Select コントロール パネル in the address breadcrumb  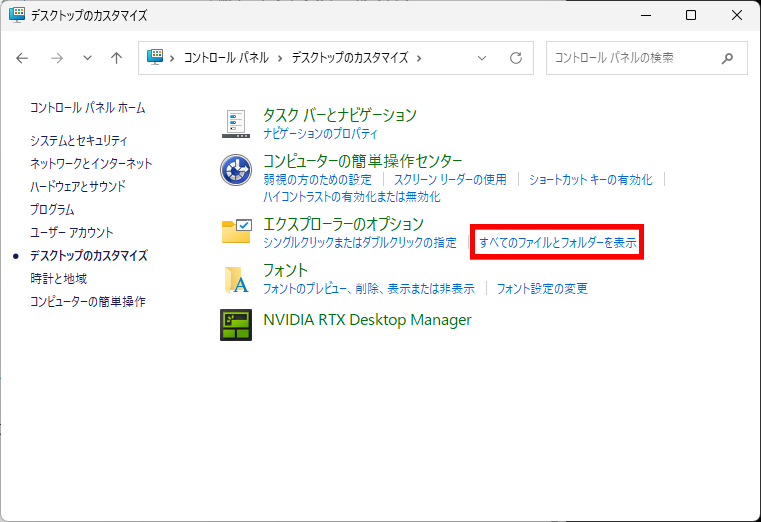(x=226, y=58)
